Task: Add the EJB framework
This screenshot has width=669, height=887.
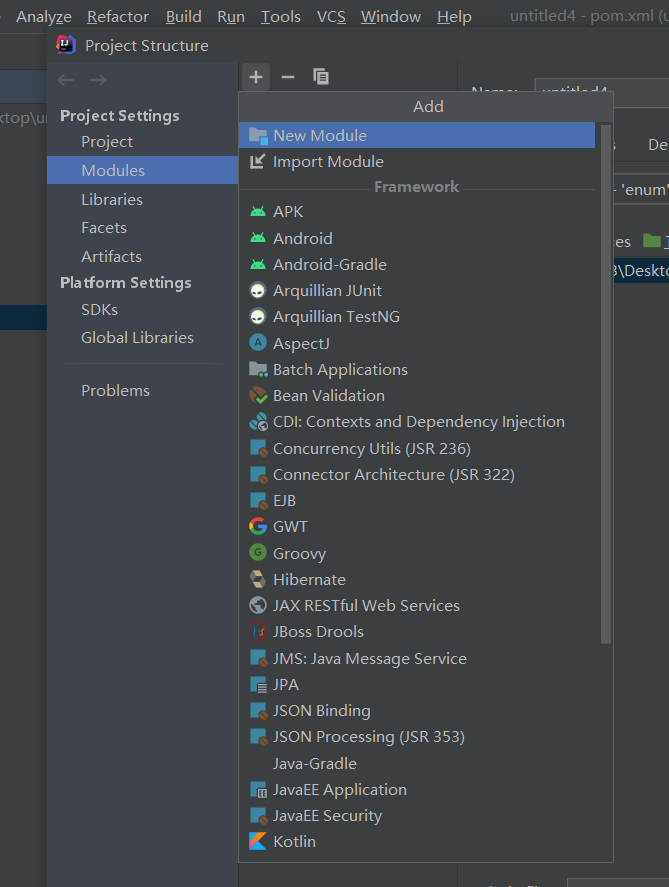Action: (x=417, y=501)
